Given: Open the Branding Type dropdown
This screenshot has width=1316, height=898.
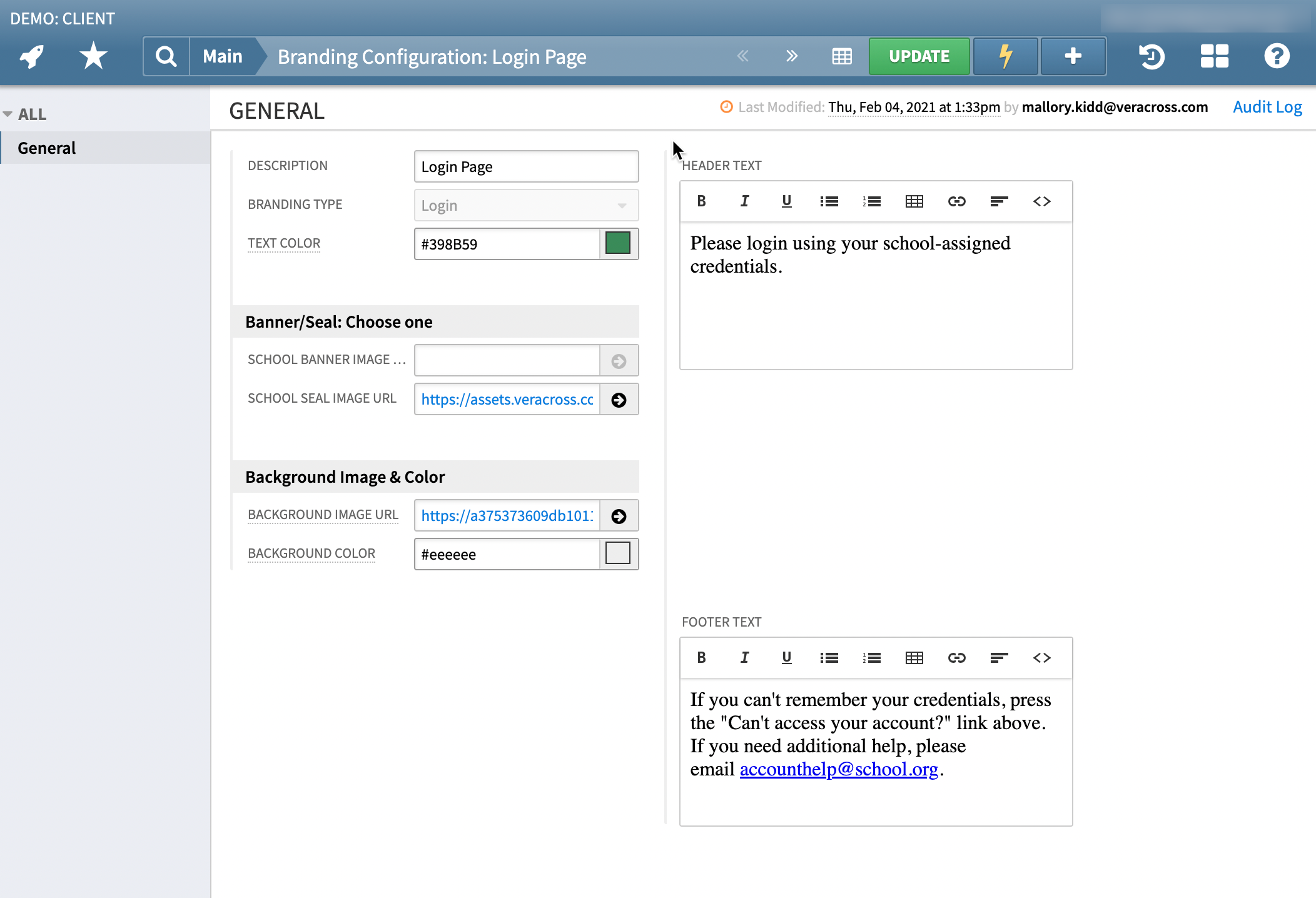Looking at the screenshot, I should pos(526,206).
